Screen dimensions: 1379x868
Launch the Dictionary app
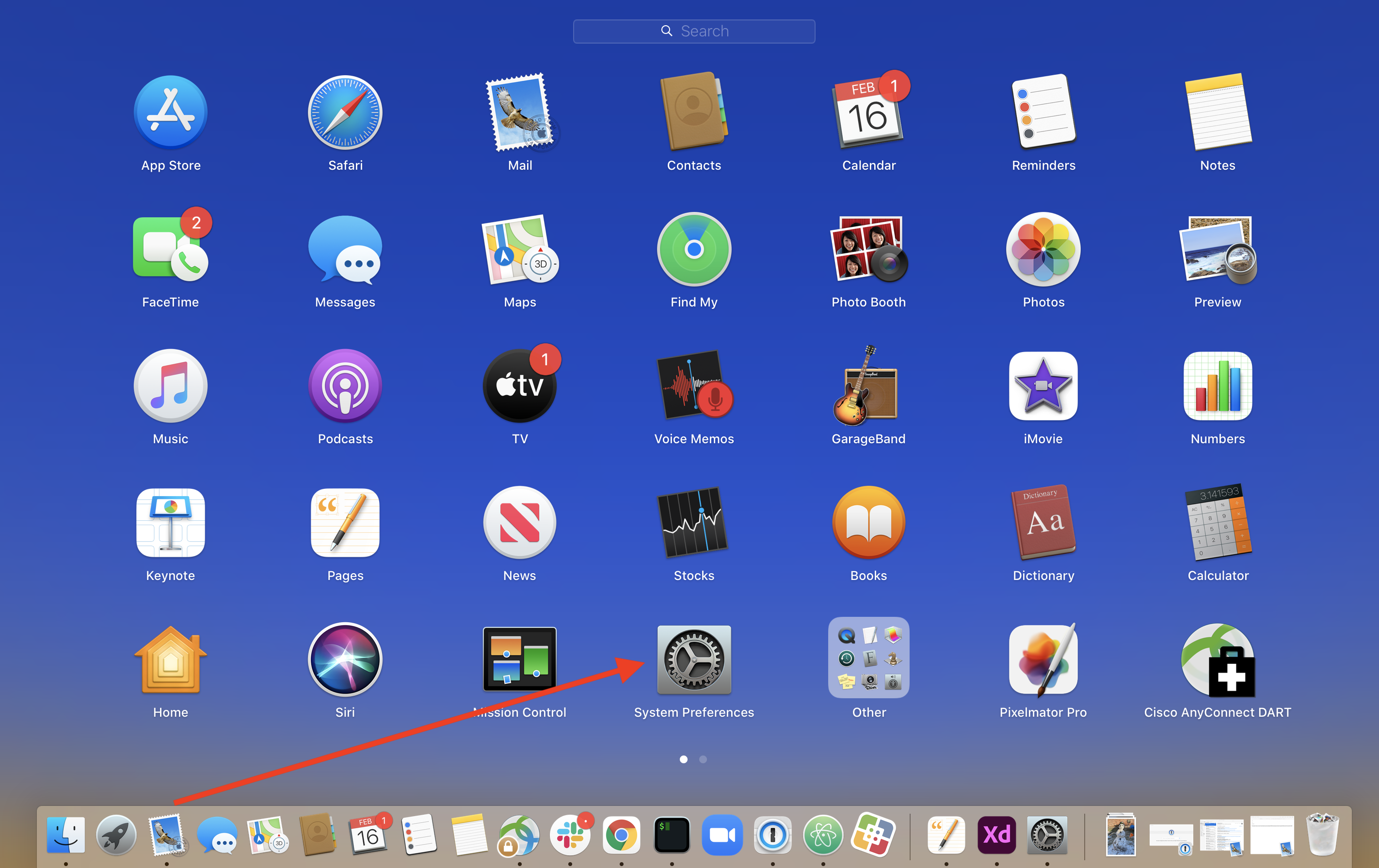click(x=1043, y=523)
